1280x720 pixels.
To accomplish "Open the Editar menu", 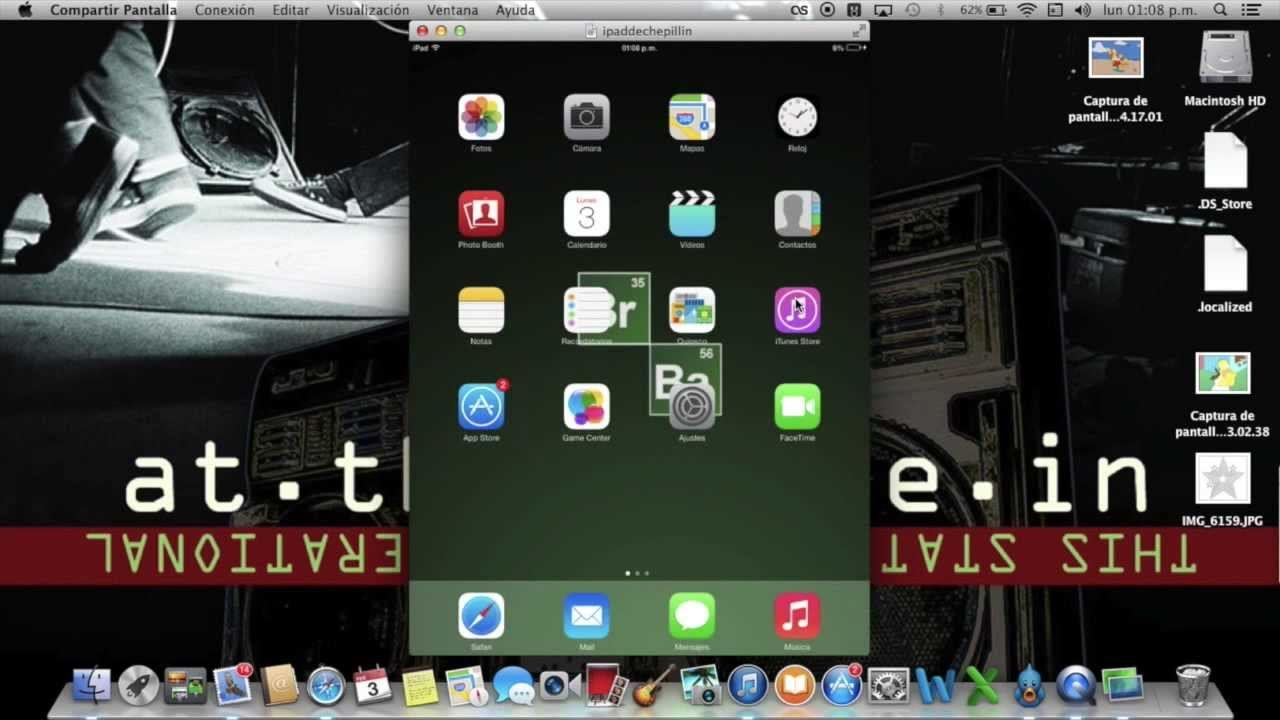I will pyautogui.click(x=291, y=10).
